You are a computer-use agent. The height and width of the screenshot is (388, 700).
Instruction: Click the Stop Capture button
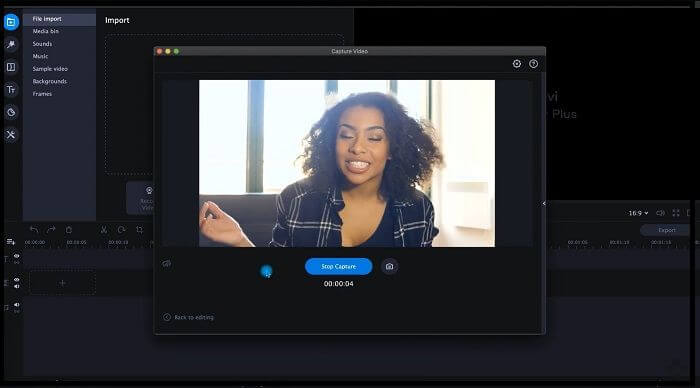tap(338, 267)
